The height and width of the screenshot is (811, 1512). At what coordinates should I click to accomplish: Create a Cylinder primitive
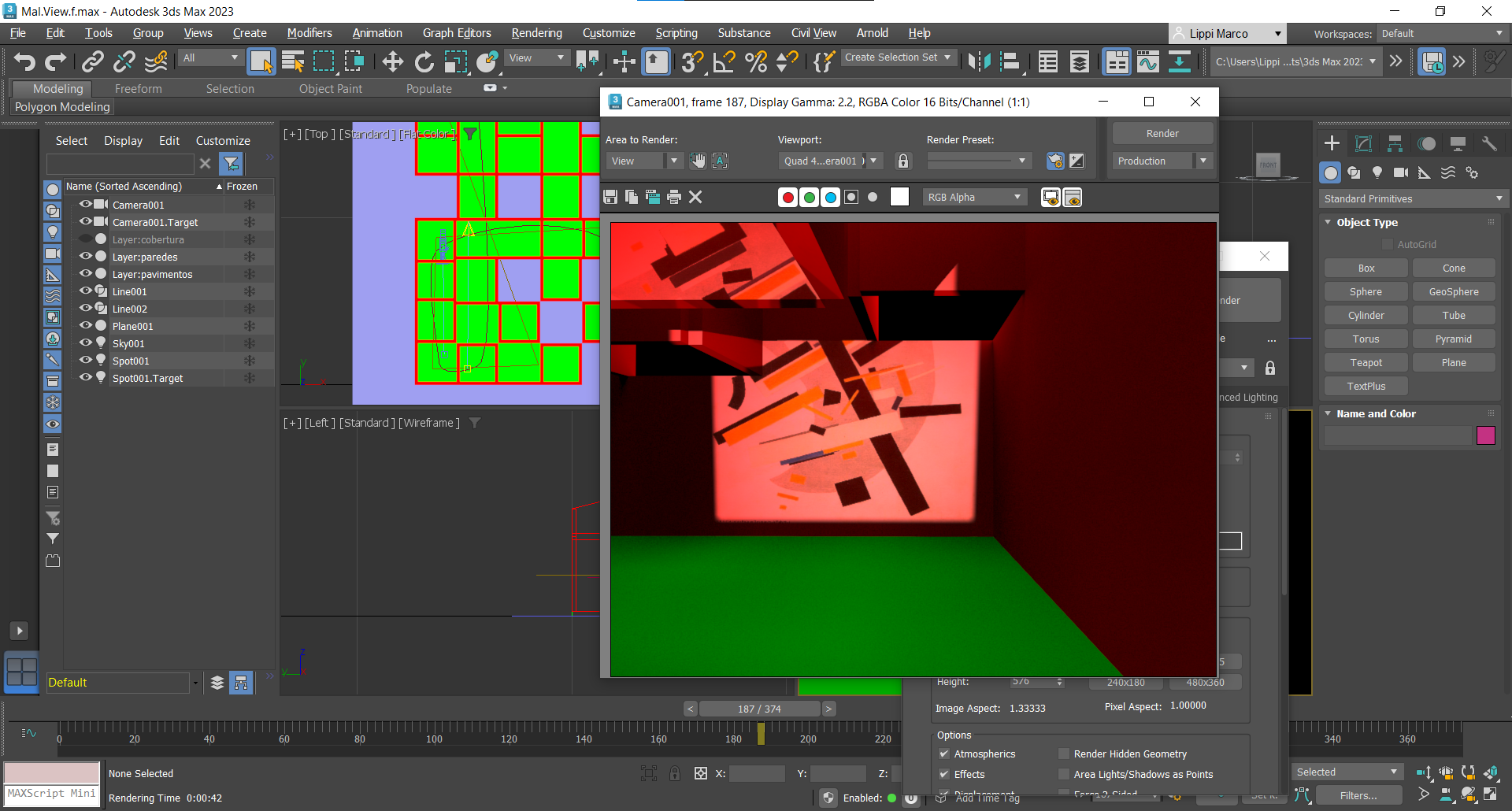pos(1366,316)
